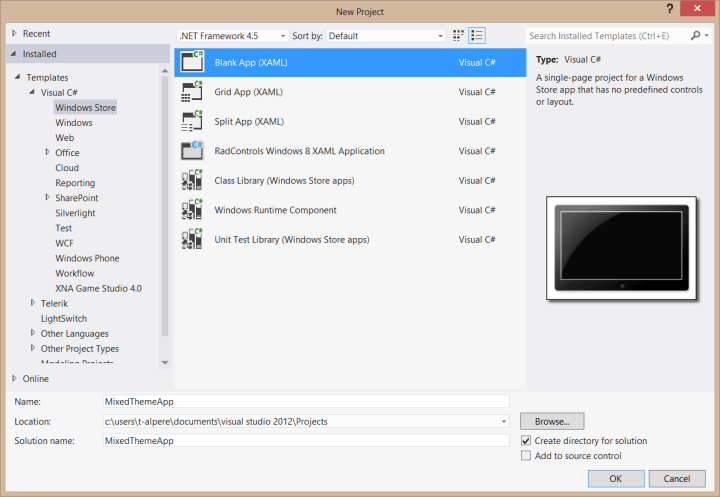This screenshot has height=497, width=720.
Task: Expand the SharePoint tree node
Action: coord(47,198)
